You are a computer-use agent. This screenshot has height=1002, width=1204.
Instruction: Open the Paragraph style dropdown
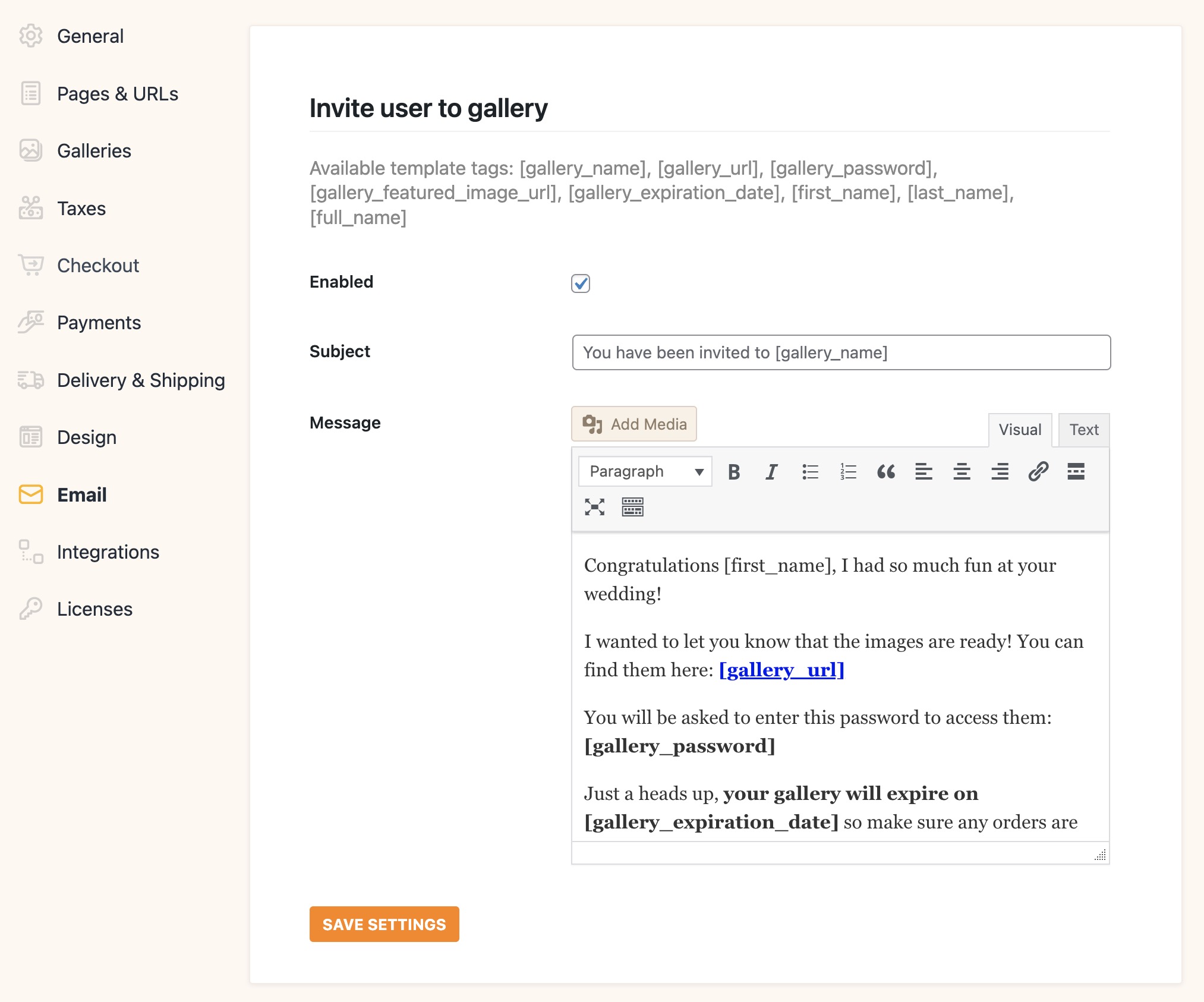pos(644,471)
